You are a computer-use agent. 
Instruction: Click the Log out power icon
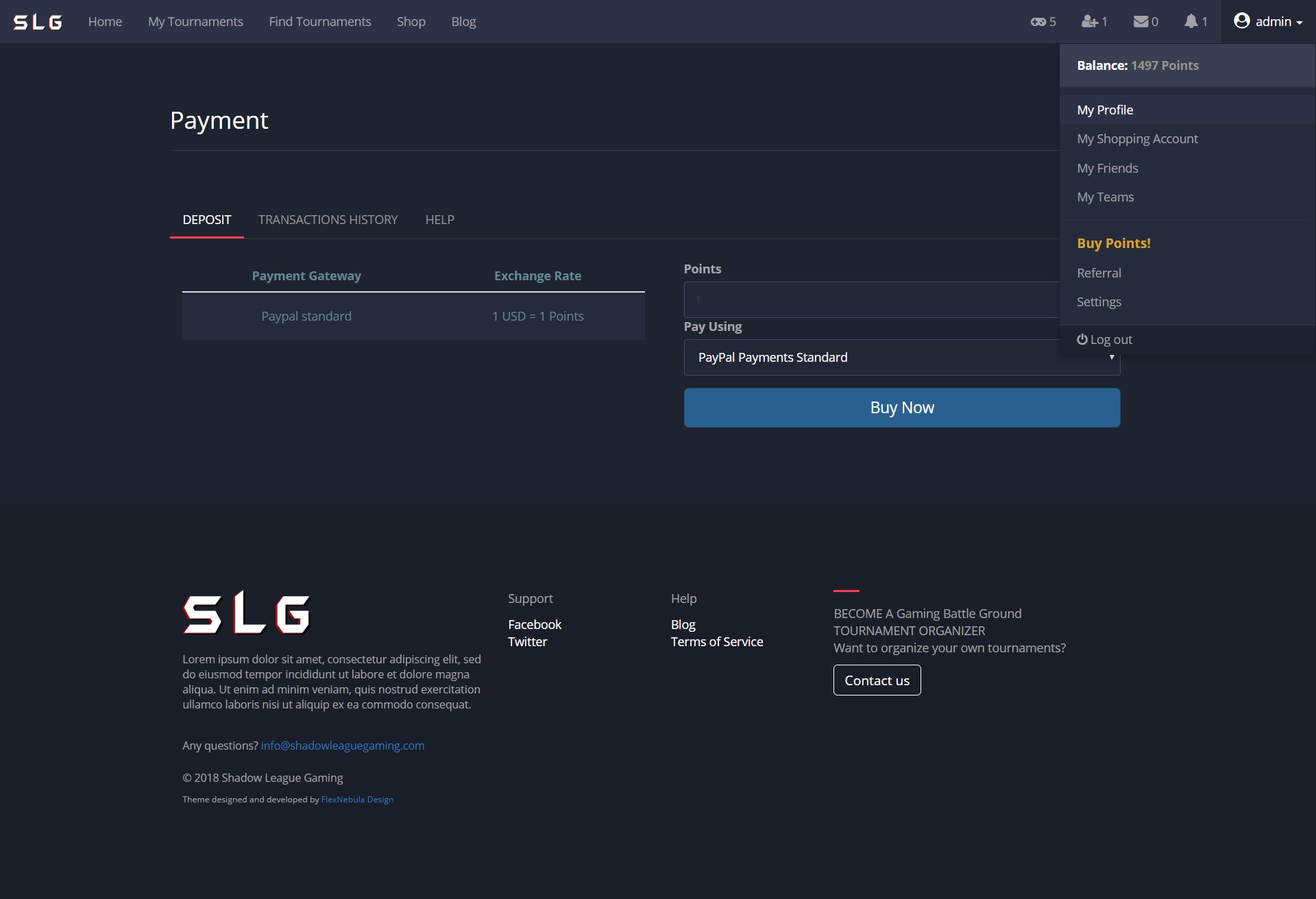point(1082,339)
